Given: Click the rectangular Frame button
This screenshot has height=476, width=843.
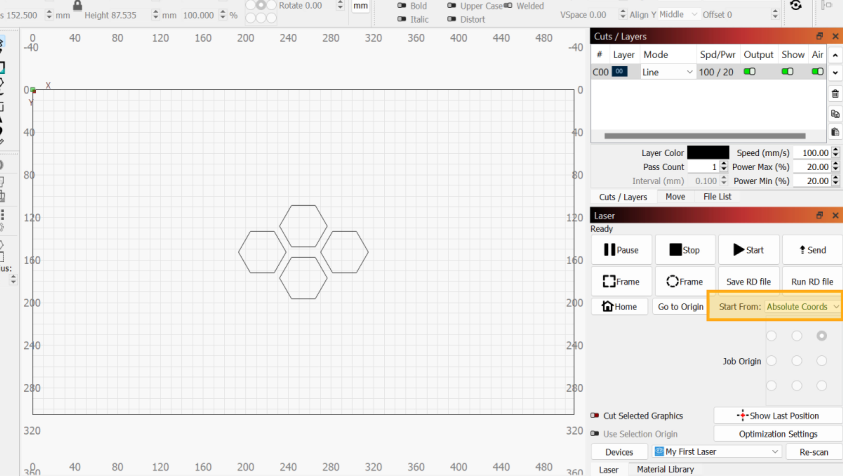Looking at the screenshot, I should pos(621,282).
